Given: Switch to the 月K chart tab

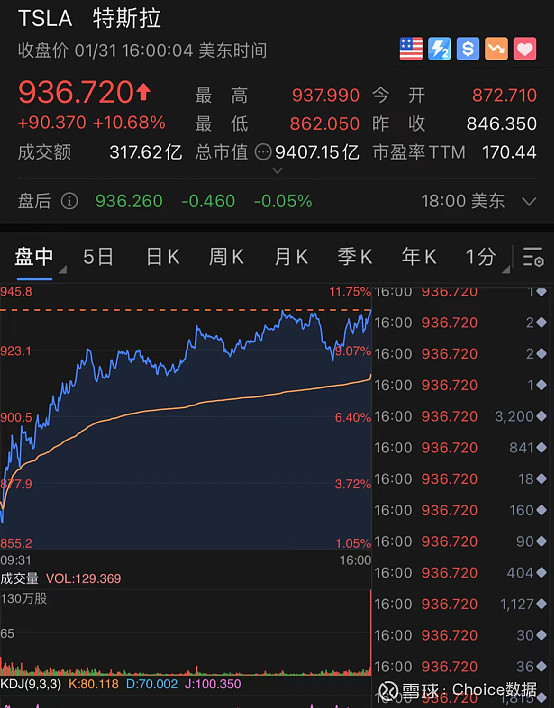Looking at the screenshot, I should coord(292,257).
